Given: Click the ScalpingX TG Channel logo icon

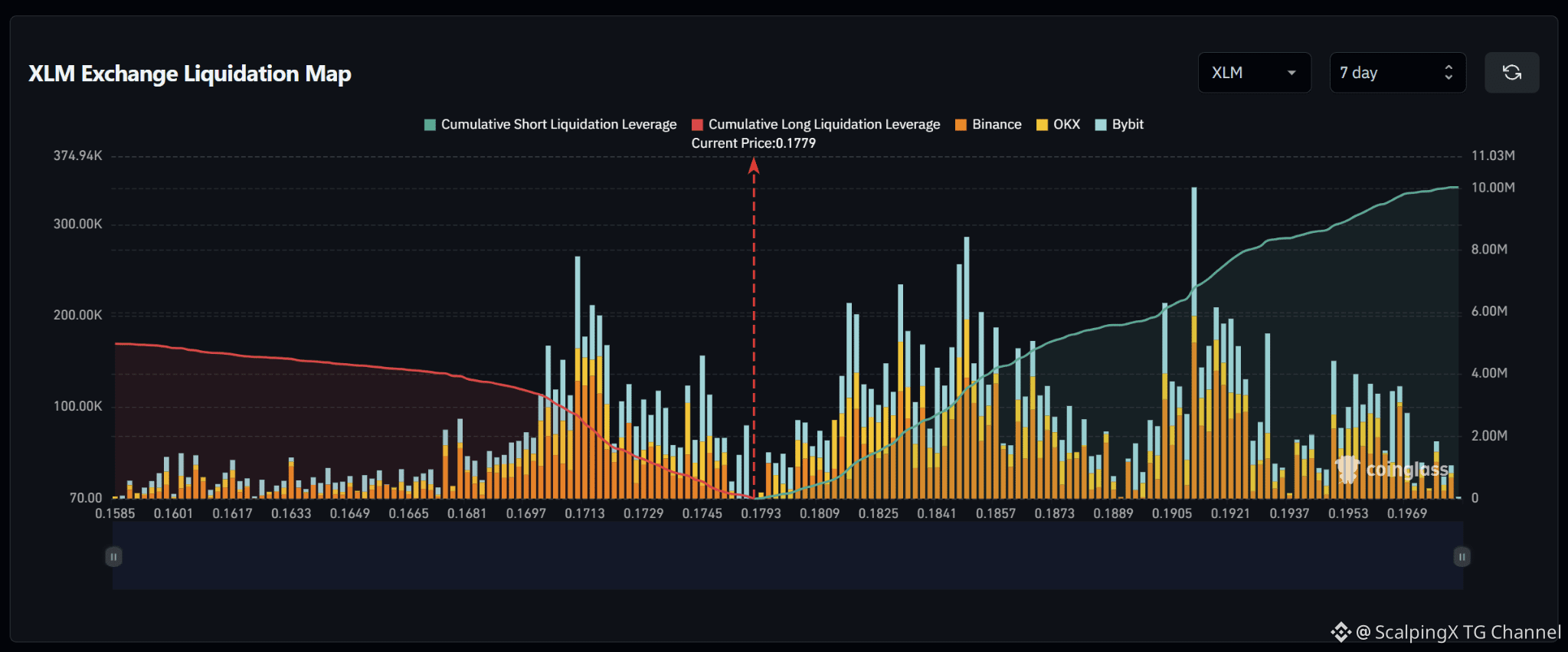Looking at the screenshot, I should click(1340, 632).
